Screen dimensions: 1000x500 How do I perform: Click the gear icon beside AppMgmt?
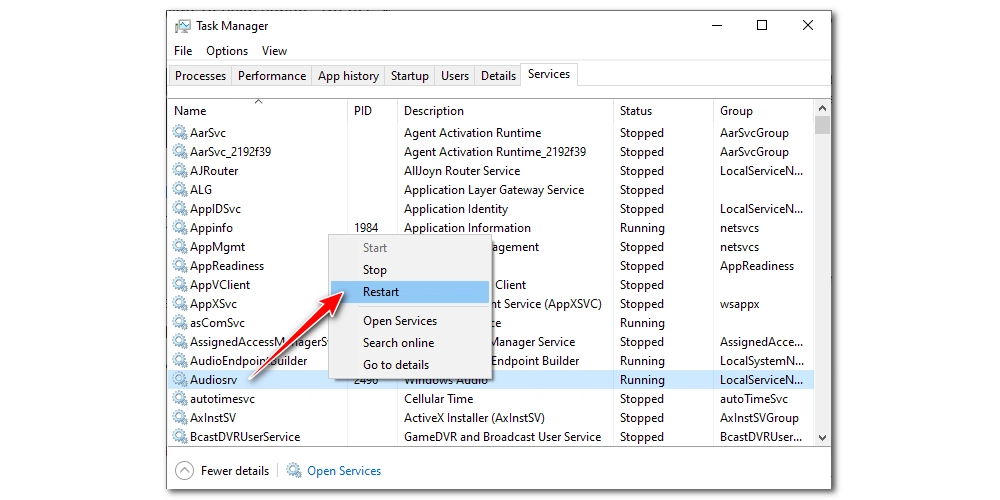[180, 247]
